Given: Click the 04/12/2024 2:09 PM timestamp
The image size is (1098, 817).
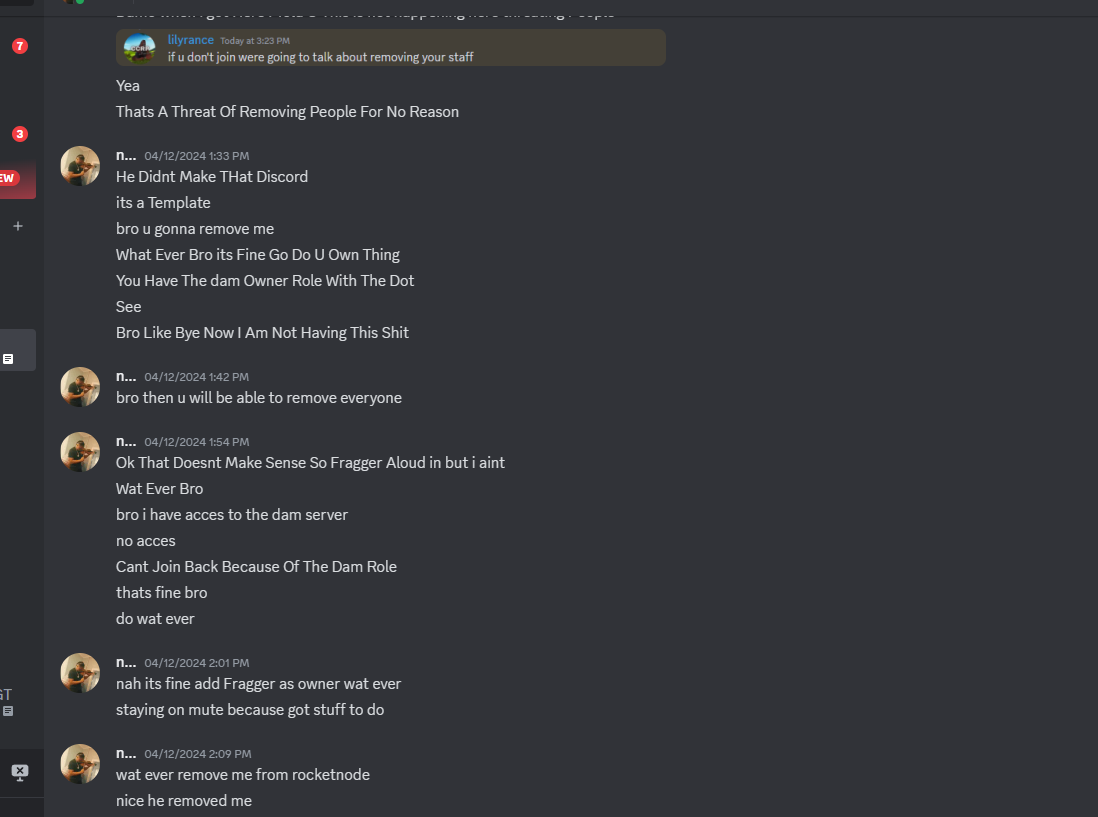Looking at the screenshot, I should coord(197,754).
